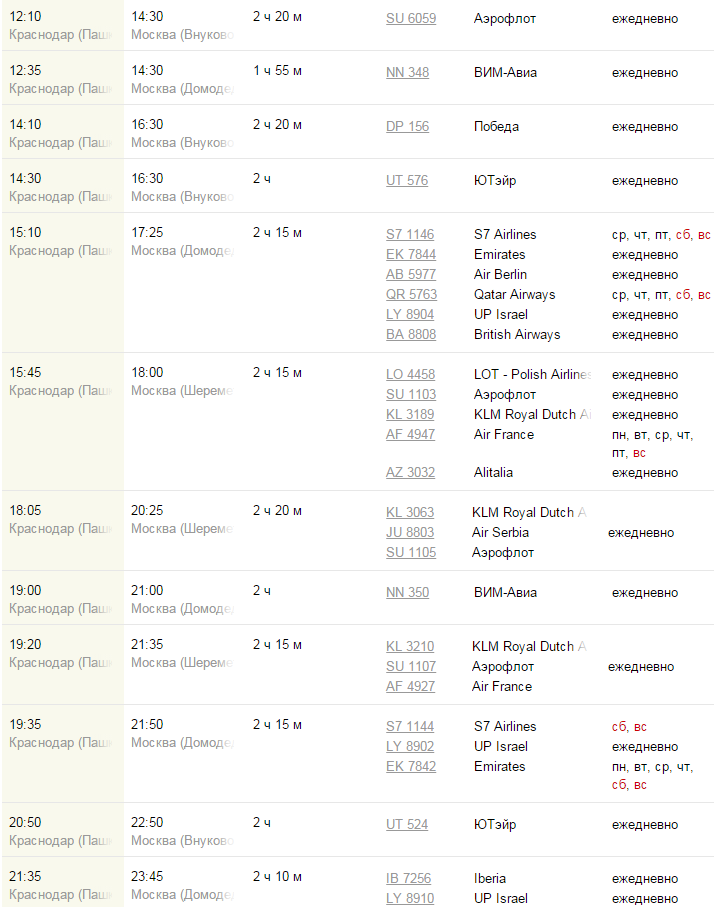
Task: Click flight NN 350 link
Action: pyautogui.click(x=407, y=593)
